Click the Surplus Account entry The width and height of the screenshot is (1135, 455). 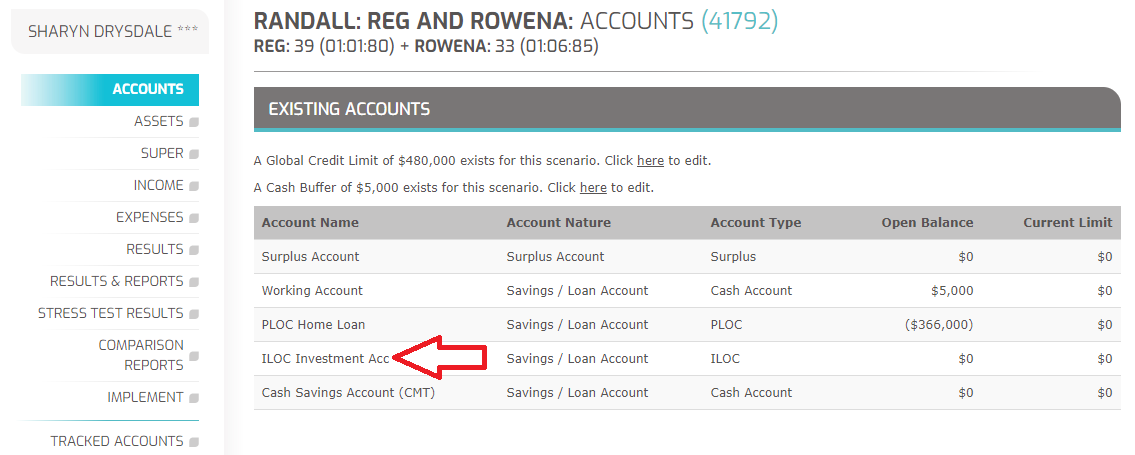[310, 256]
